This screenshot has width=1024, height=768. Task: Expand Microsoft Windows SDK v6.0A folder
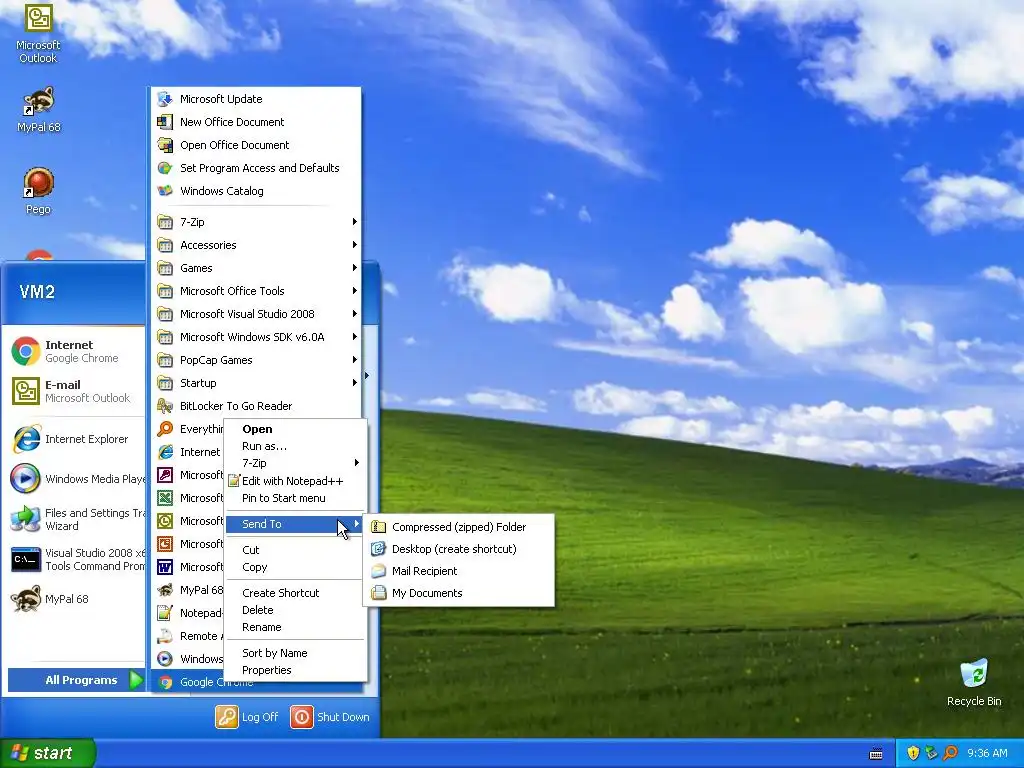(x=257, y=337)
